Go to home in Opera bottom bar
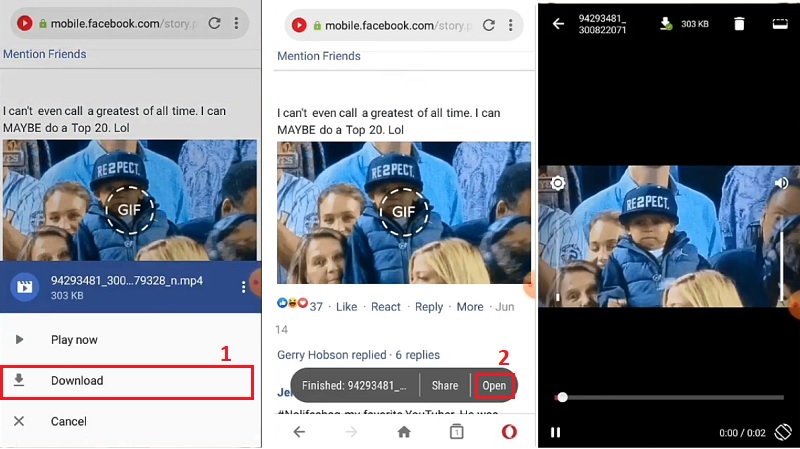Image resolution: width=800 pixels, height=449 pixels. click(404, 432)
